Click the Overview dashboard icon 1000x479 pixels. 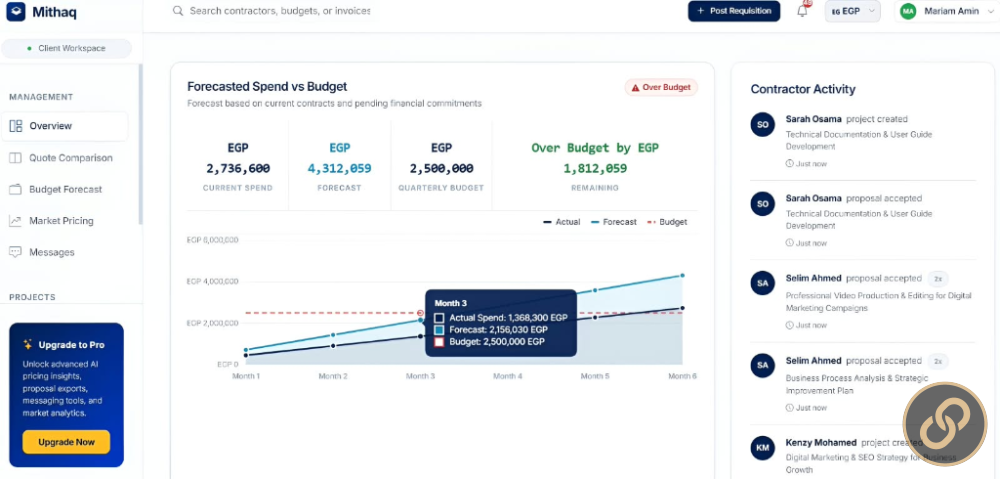(16, 126)
